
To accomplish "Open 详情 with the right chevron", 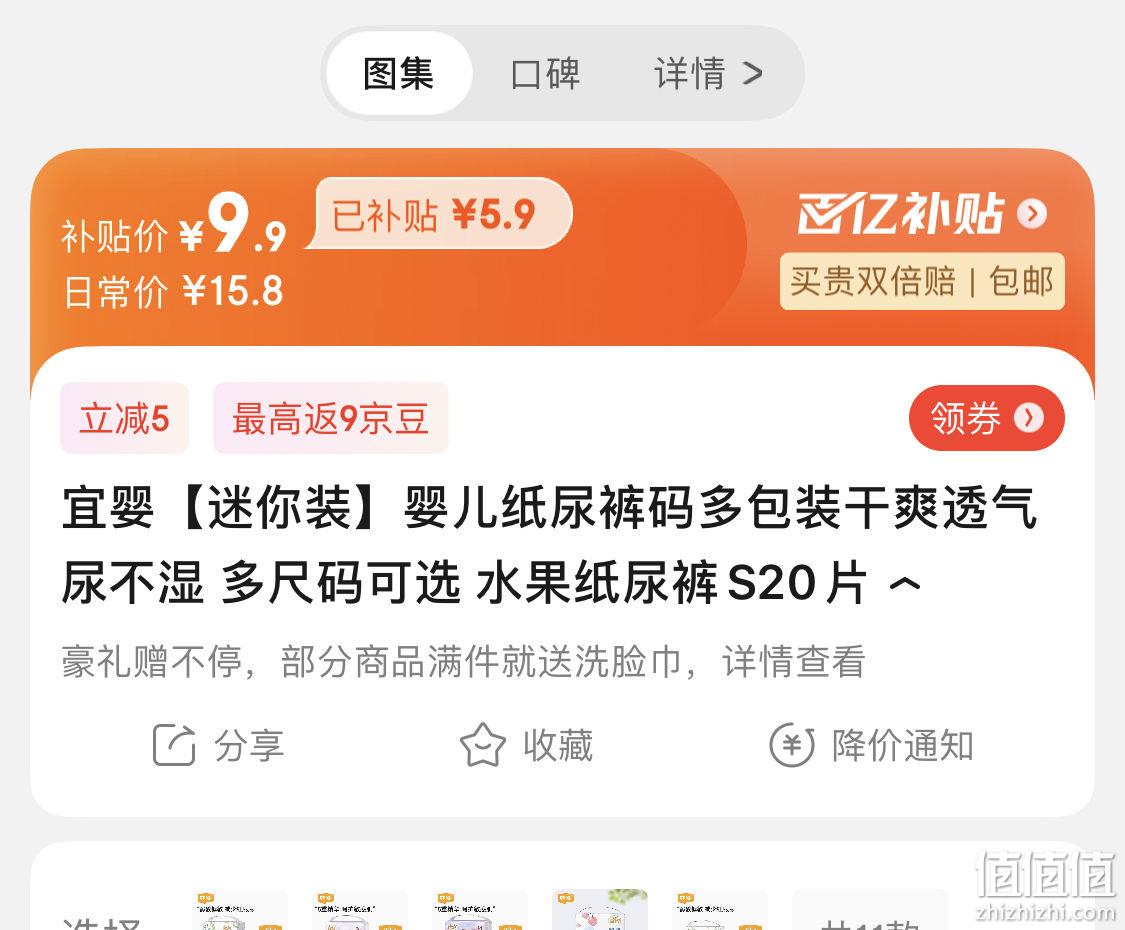I will pyautogui.click(x=707, y=73).
